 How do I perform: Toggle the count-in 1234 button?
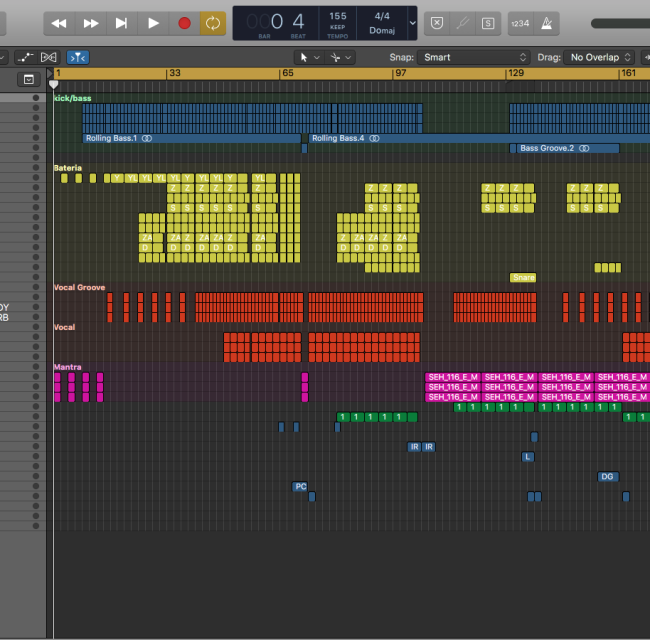point(520,22)
